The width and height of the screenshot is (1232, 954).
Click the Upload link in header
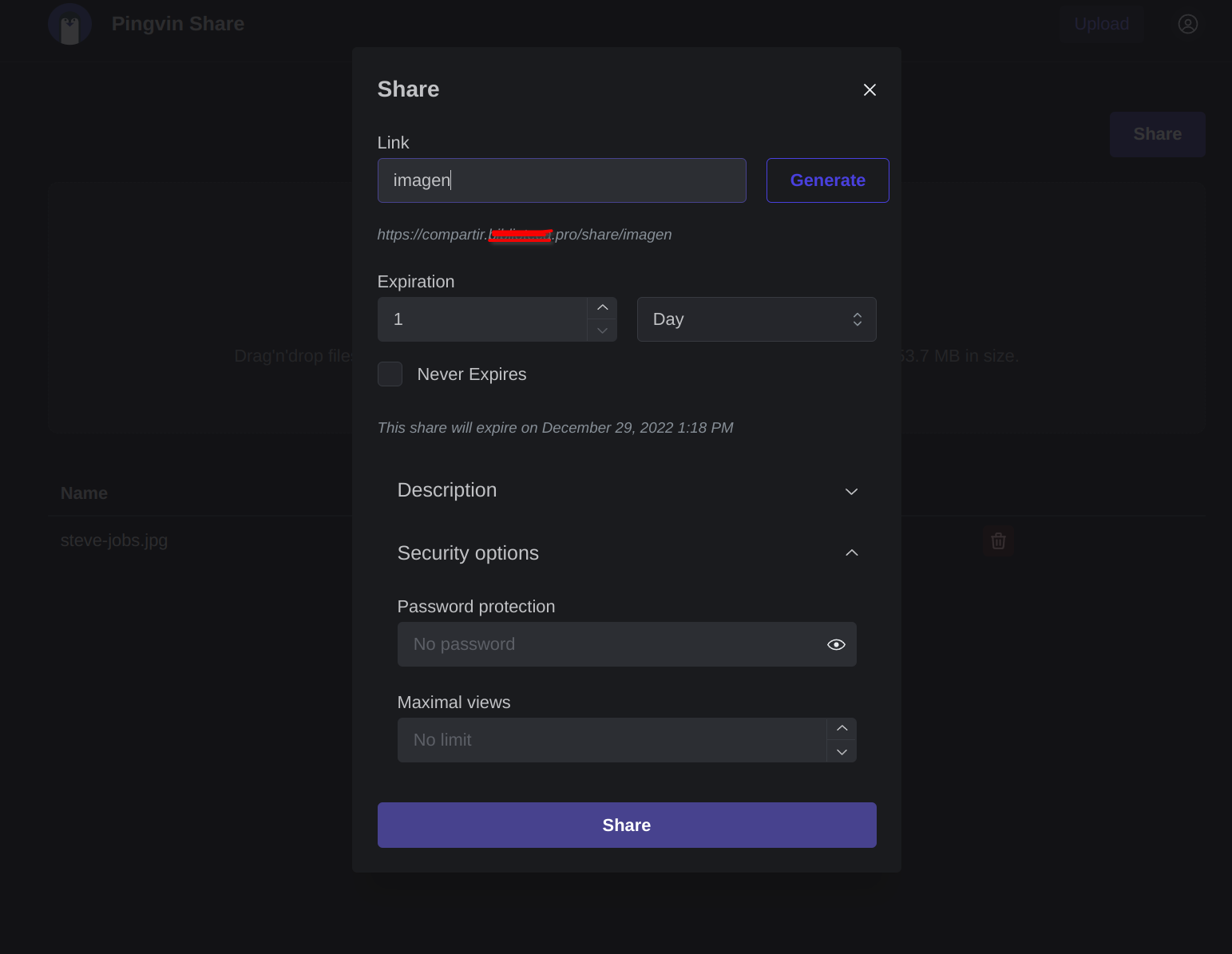click(1101, 24)
